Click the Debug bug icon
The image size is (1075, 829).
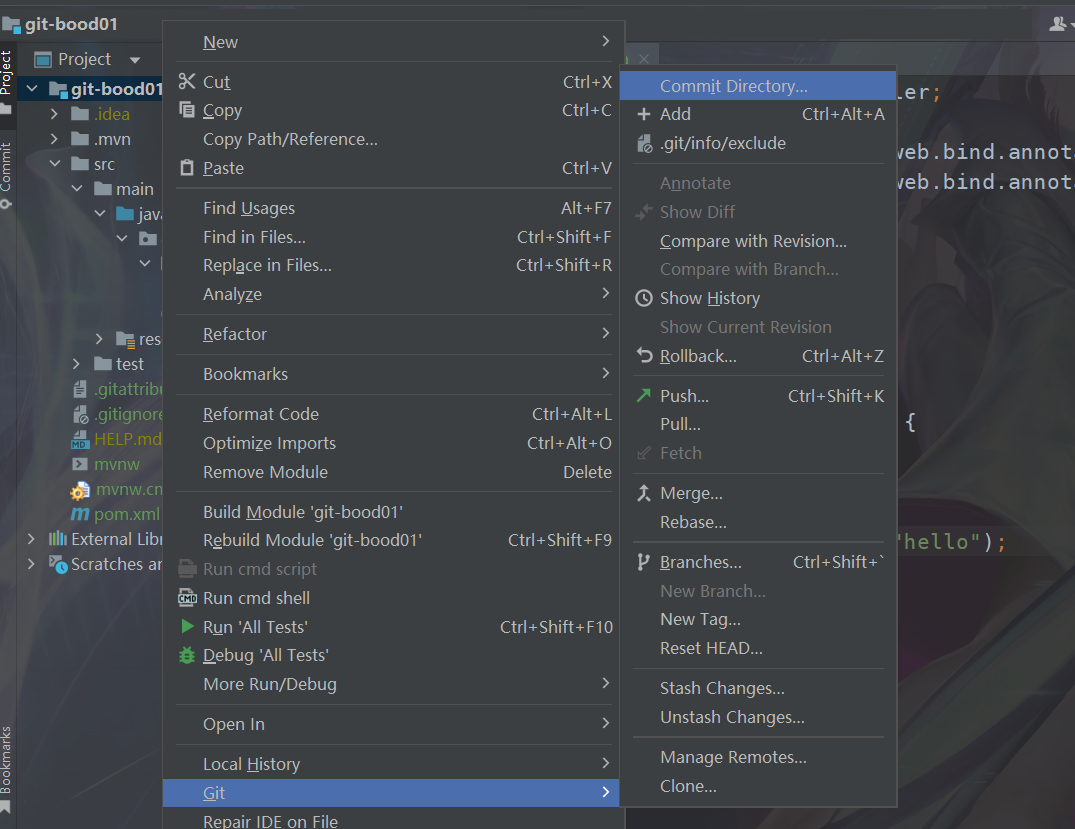click(186, 655)
